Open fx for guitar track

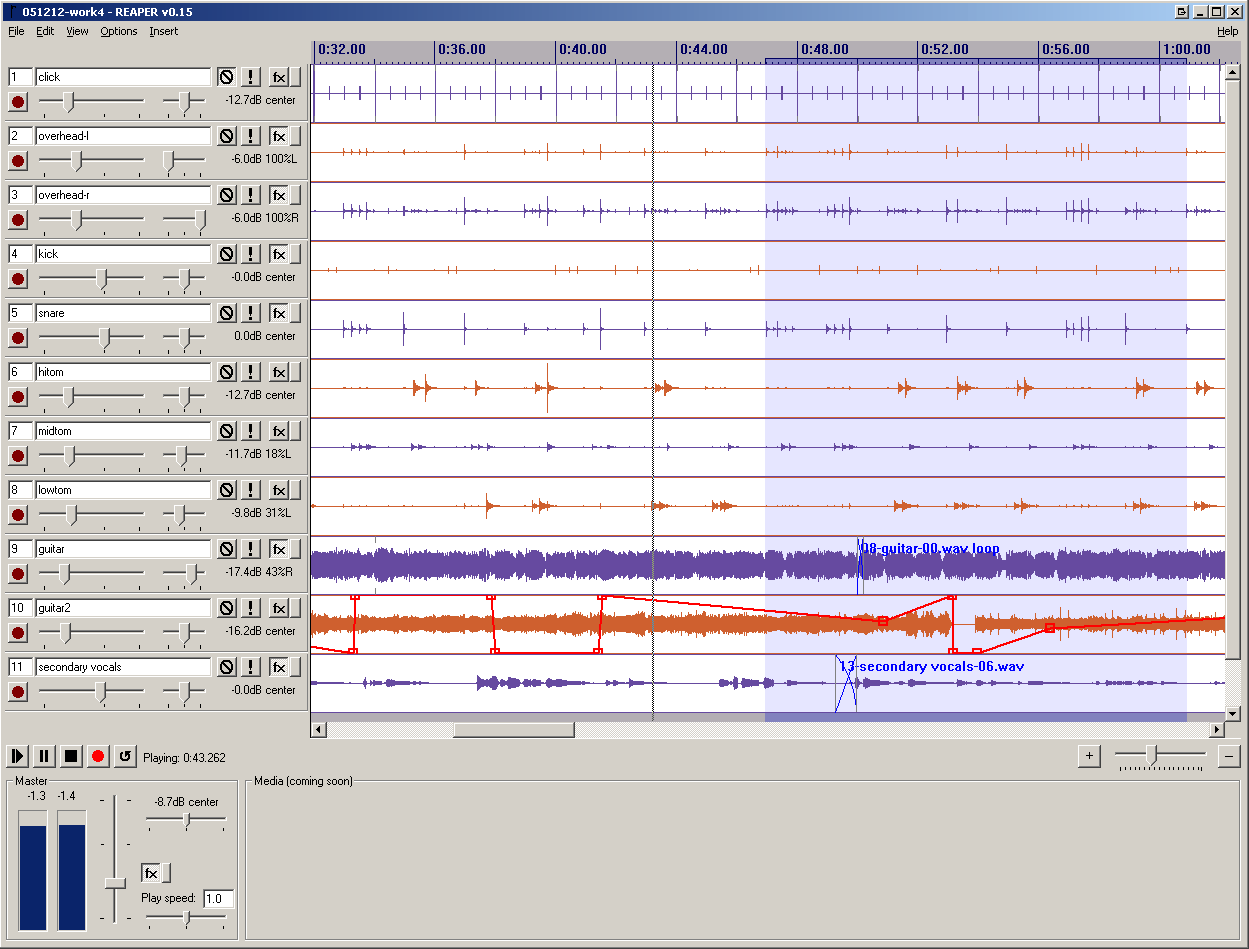279,549
